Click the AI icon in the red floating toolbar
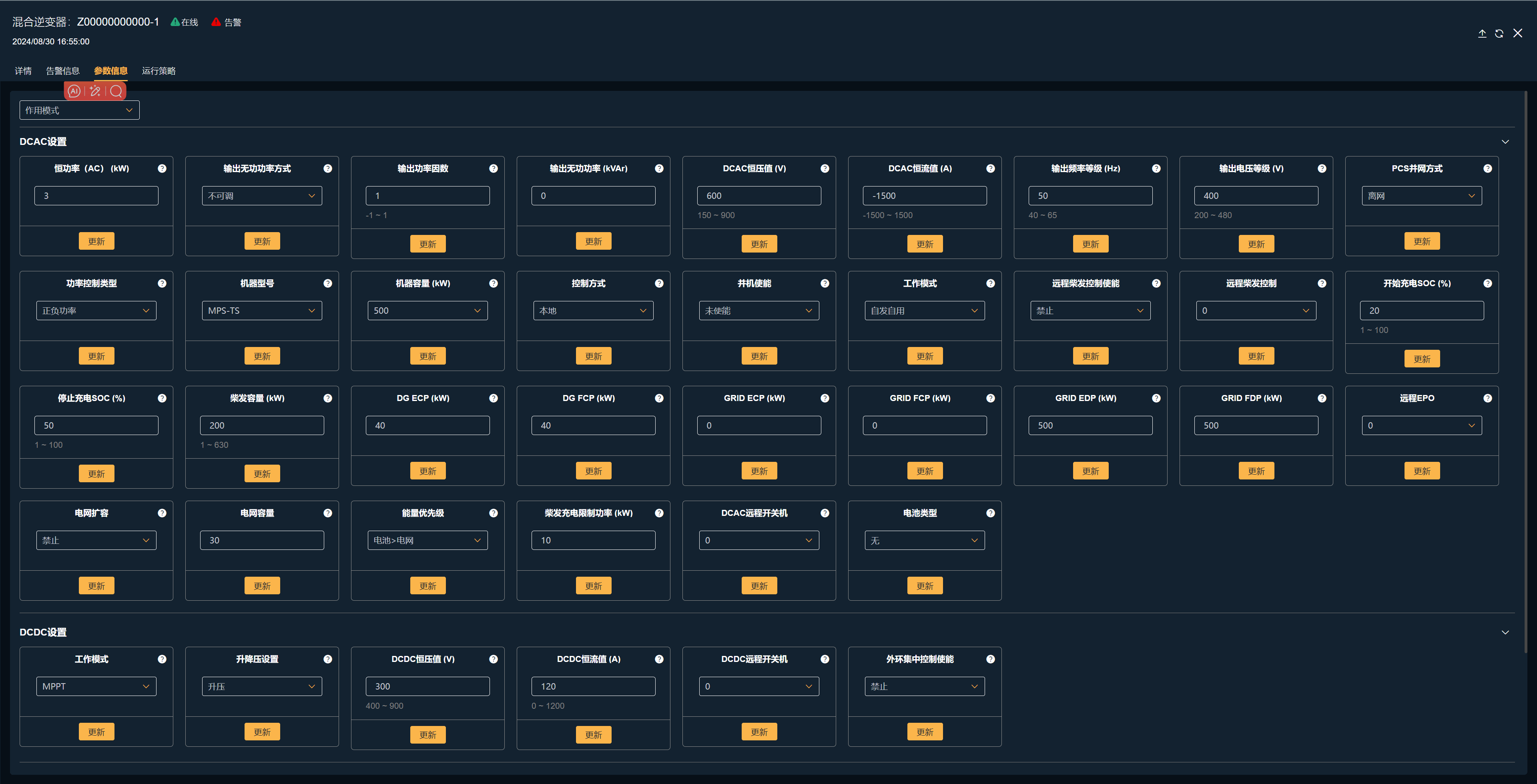Image resolution: width=1537 pixels, height=784 pixels. coord(74,91)
